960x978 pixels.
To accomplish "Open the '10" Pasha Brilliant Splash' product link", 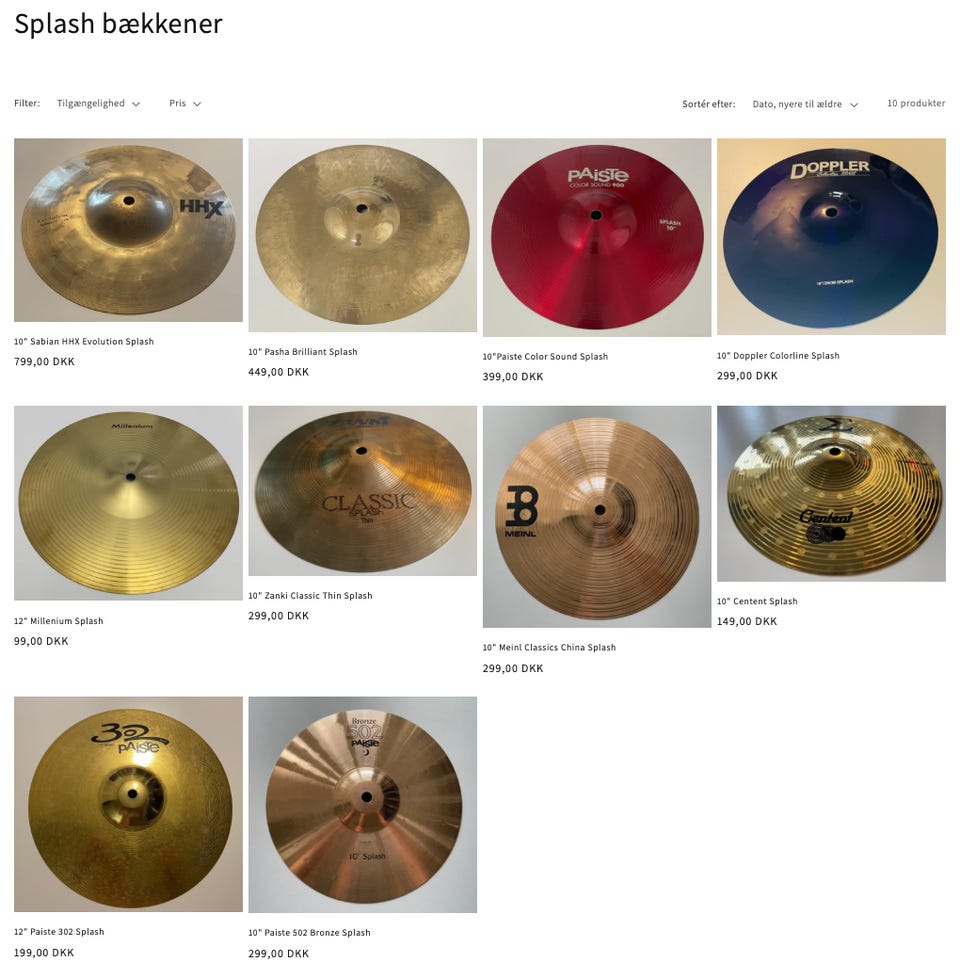I will [303, 352].
